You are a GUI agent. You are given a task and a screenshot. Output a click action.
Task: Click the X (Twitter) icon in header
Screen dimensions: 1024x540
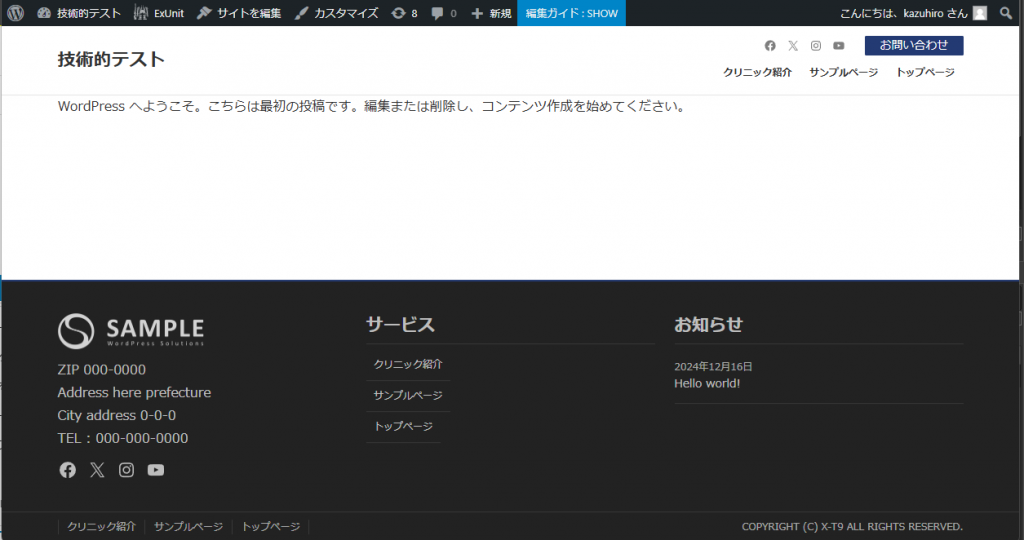(793, 46)
